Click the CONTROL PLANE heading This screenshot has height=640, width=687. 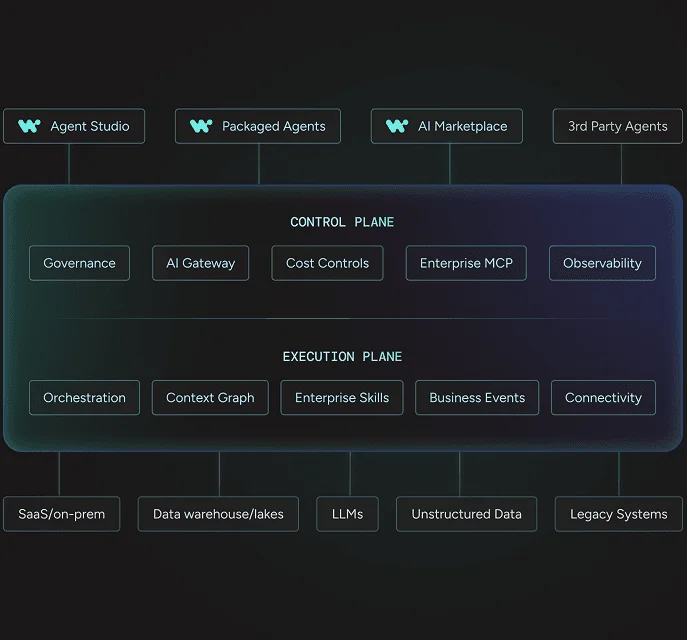click(342, 222)
